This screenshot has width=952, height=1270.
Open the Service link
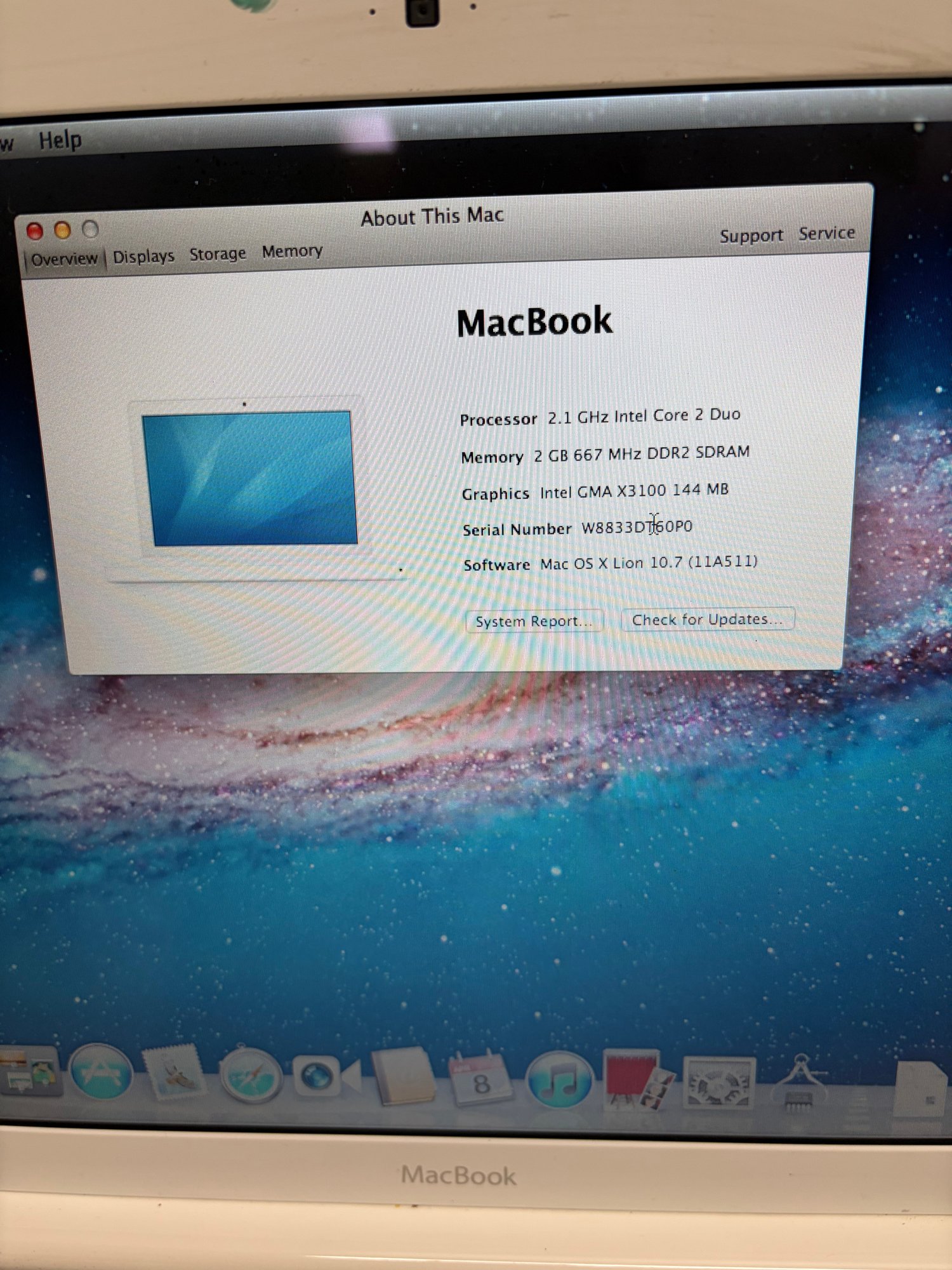[x=826, y=234]
